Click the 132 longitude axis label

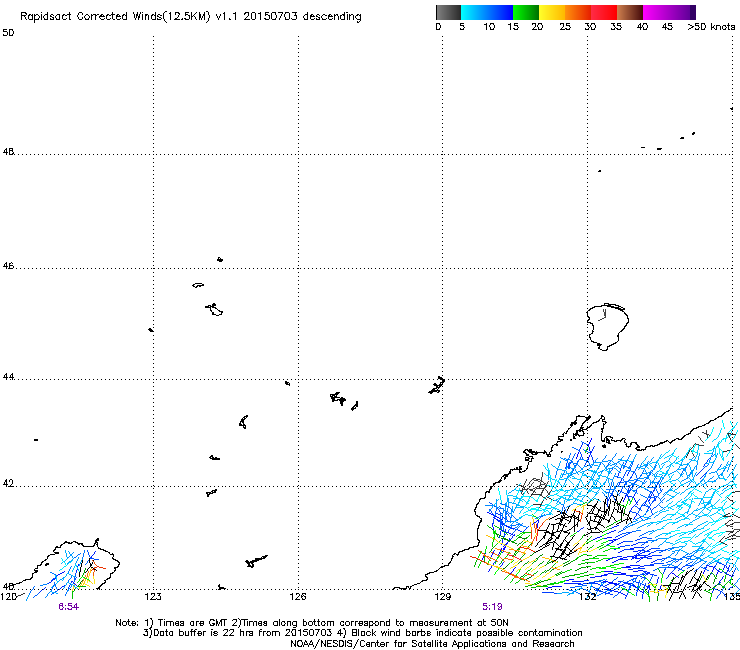tap(588, 597)
